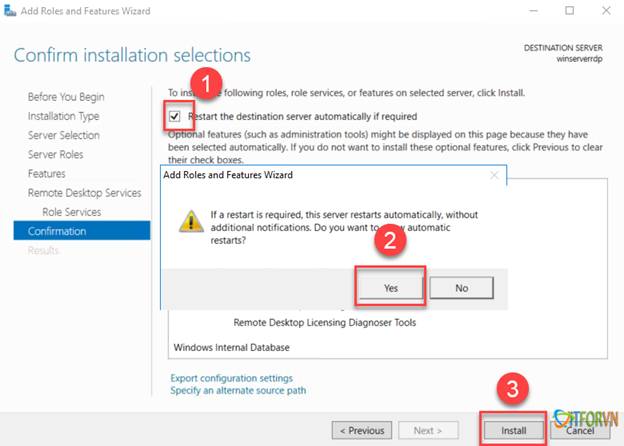Click the Server Manager wizard title icon

point(8,11)
